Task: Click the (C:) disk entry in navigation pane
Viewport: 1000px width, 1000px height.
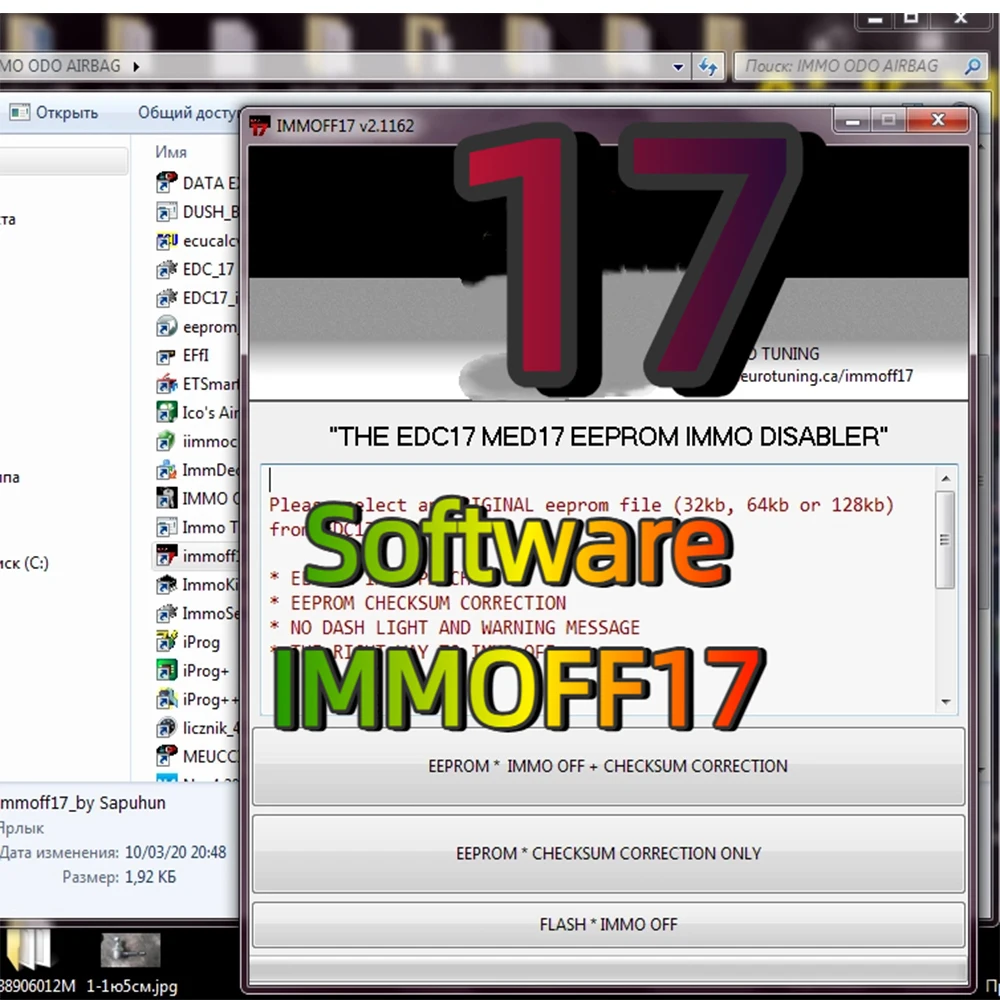Action: (x=24, y=563)
